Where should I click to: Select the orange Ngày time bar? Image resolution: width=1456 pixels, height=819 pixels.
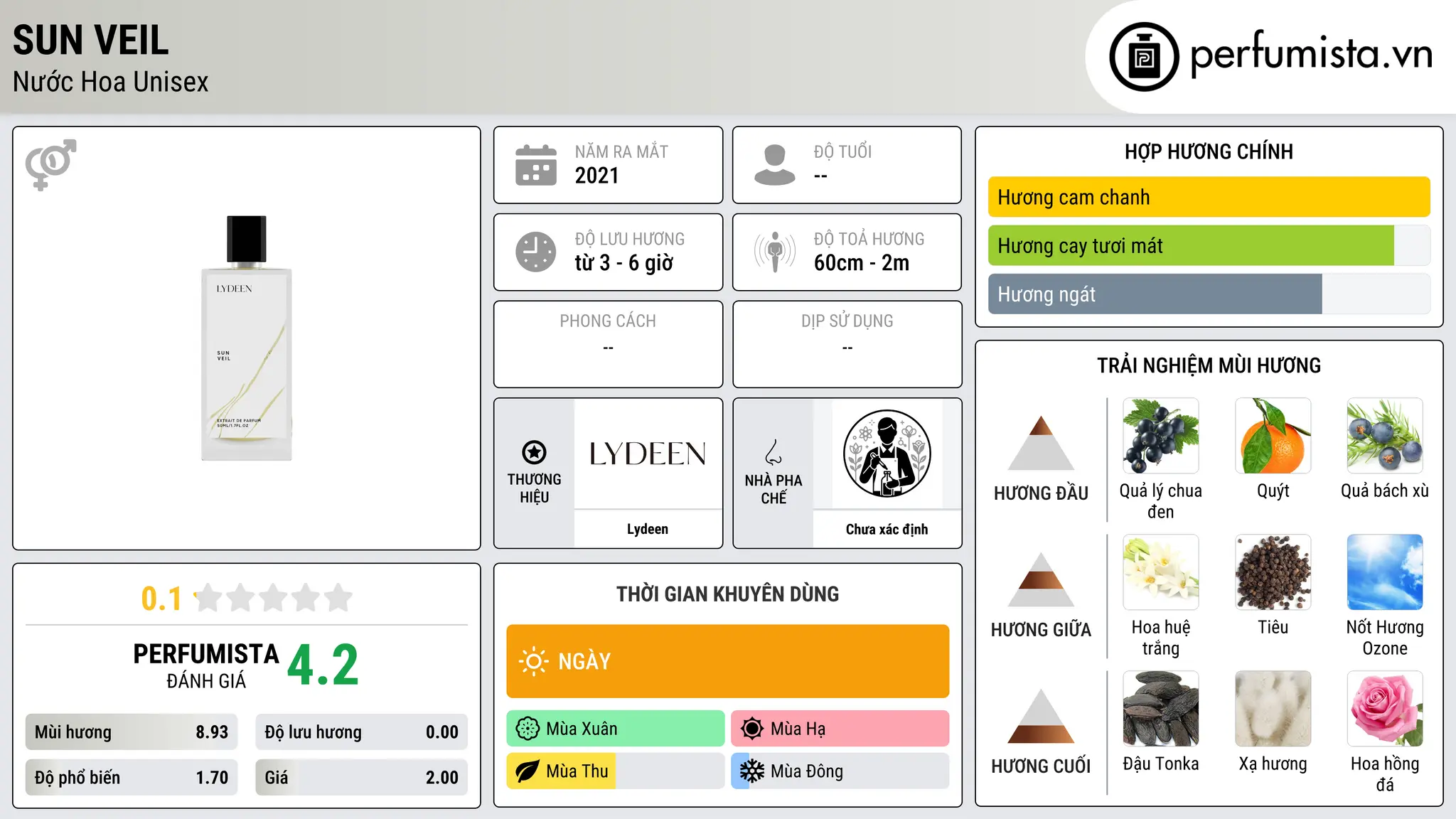(727, 661)
